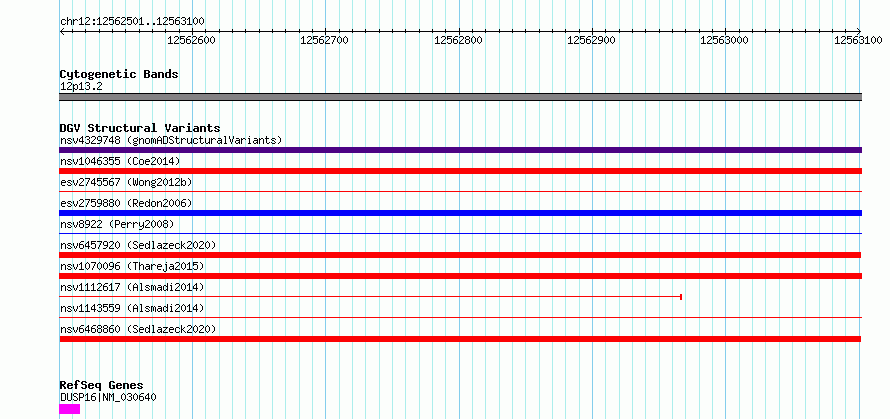890x419 pixels.
Task: Click the 12562800 ruler tick label
Action: (x=459, y=40)
